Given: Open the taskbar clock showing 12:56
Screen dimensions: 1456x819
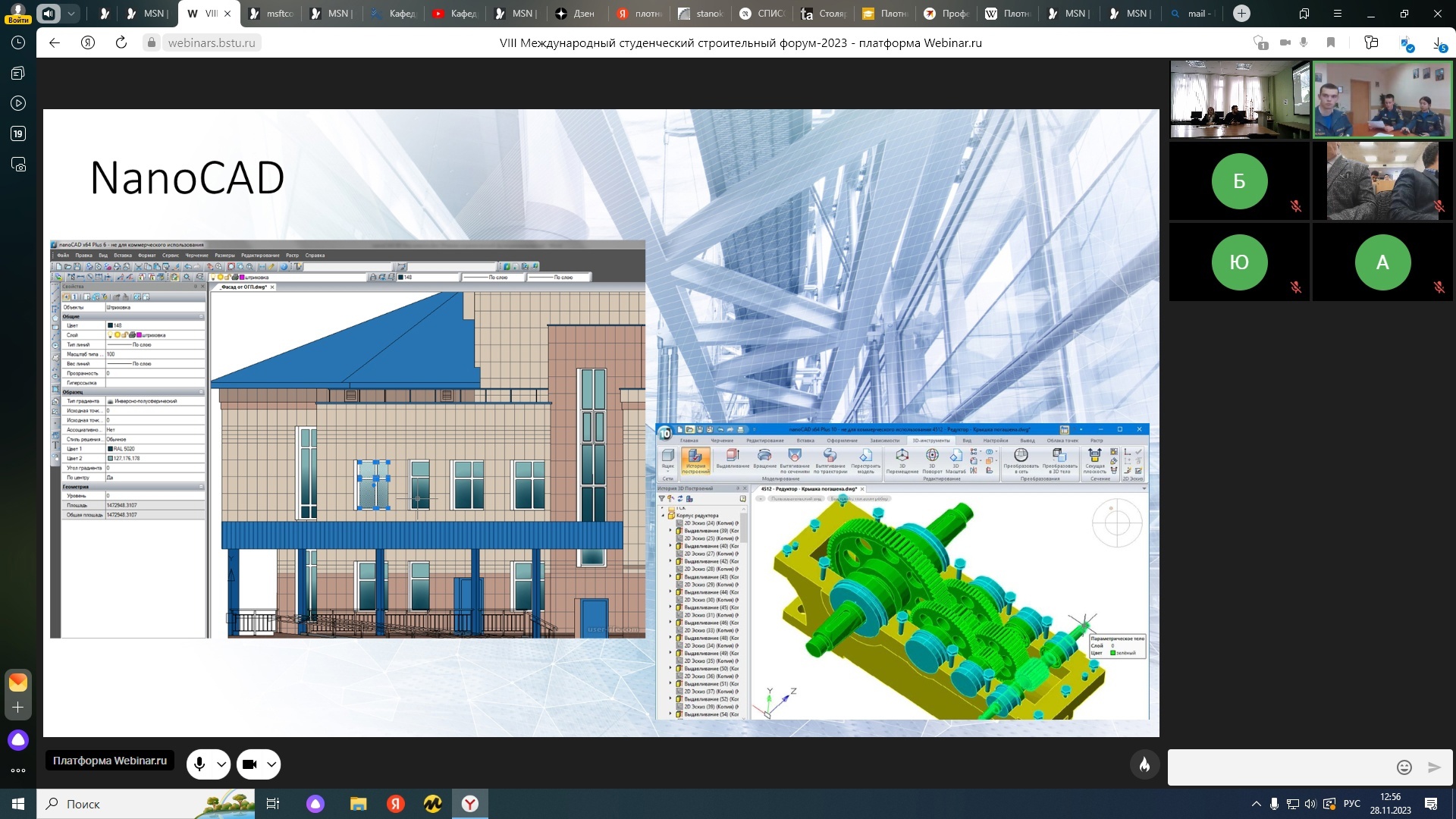Looking at the screenshot, I should pos(1390,804).
